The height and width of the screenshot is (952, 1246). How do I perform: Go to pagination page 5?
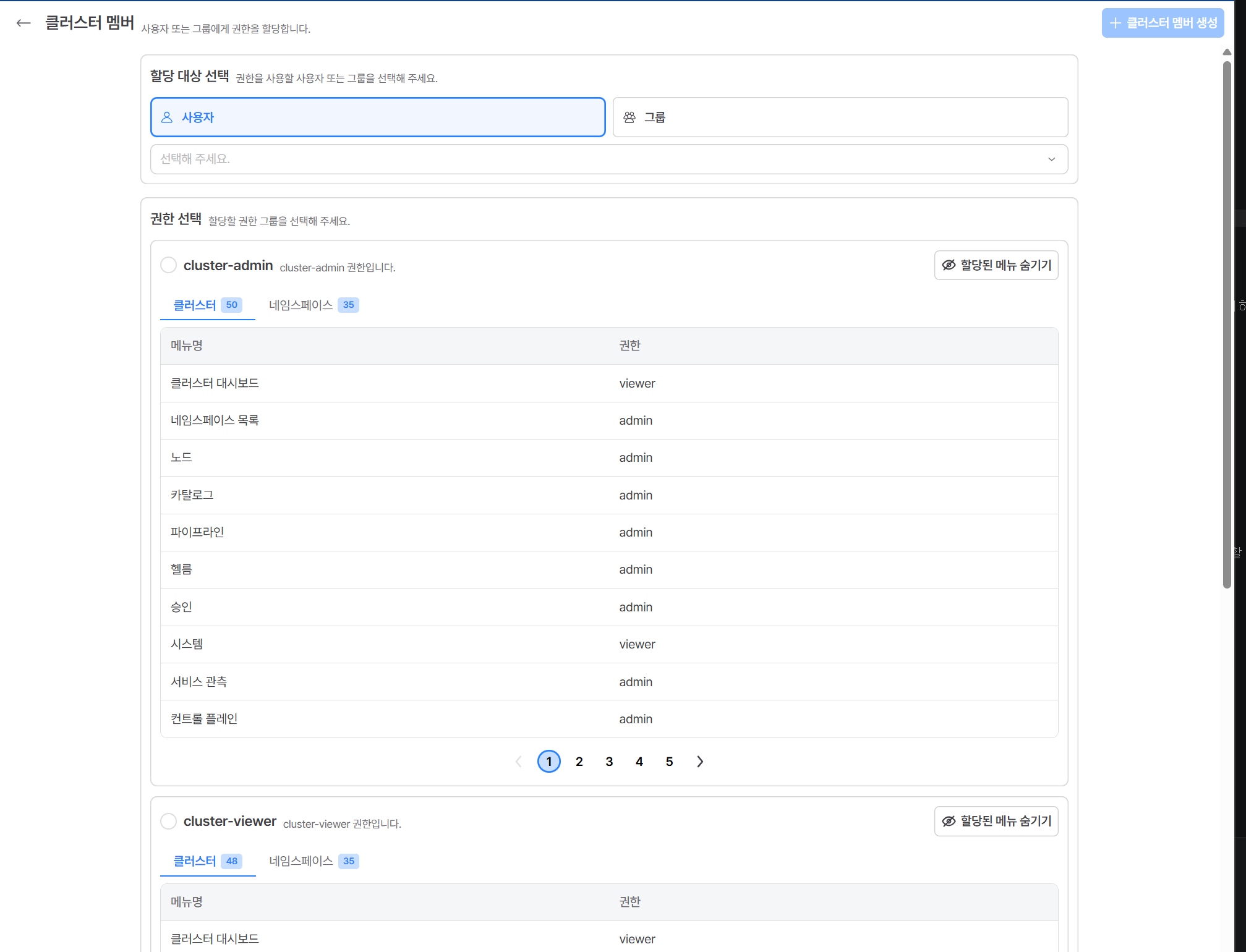669,762
